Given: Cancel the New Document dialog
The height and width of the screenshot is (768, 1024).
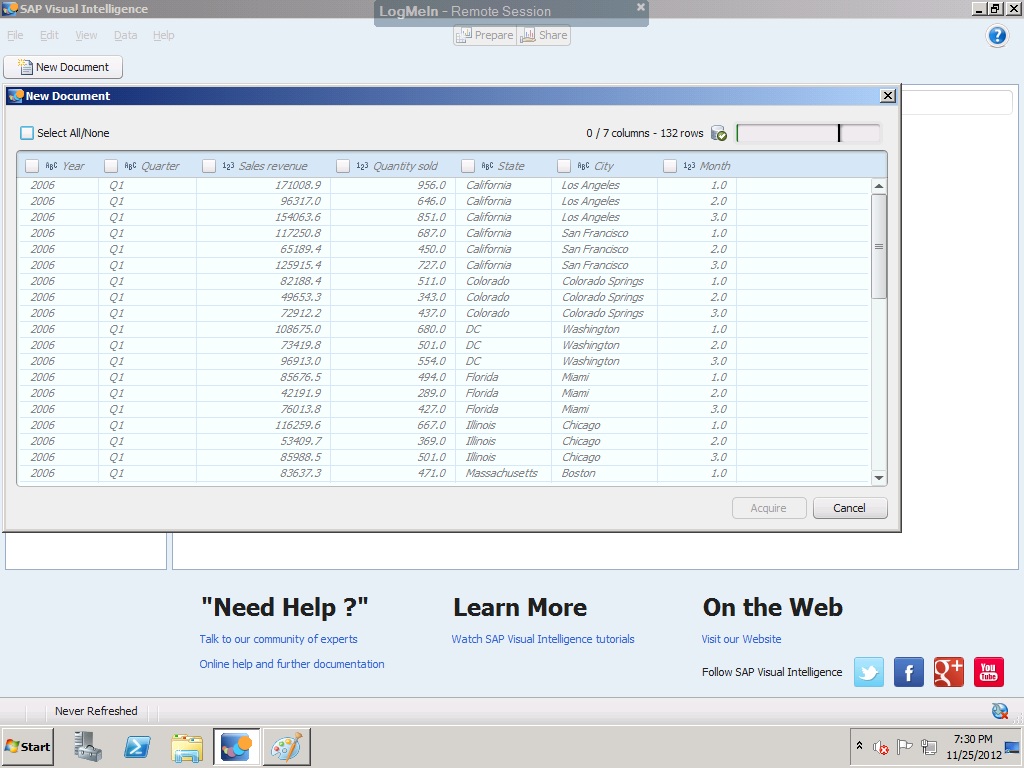Looking at the screenshot, I should [850, 508].
